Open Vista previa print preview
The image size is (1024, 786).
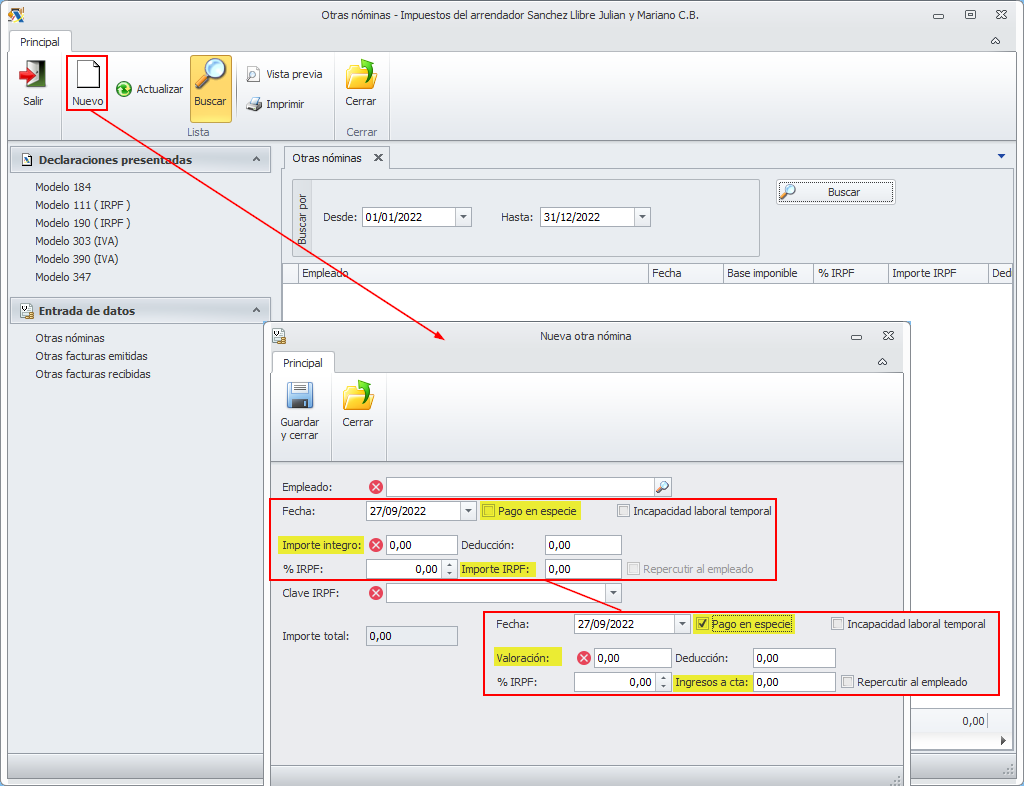[x=284, y=74]
